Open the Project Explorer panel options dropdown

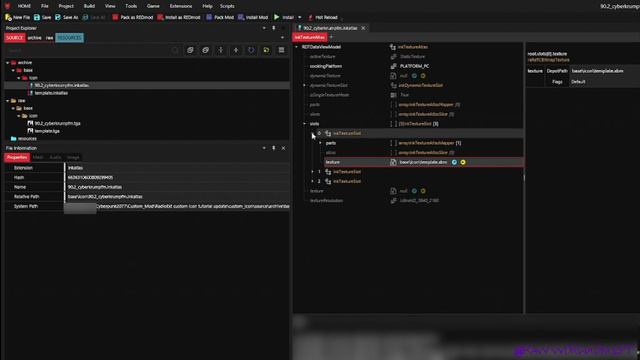[x=264, y=28]
